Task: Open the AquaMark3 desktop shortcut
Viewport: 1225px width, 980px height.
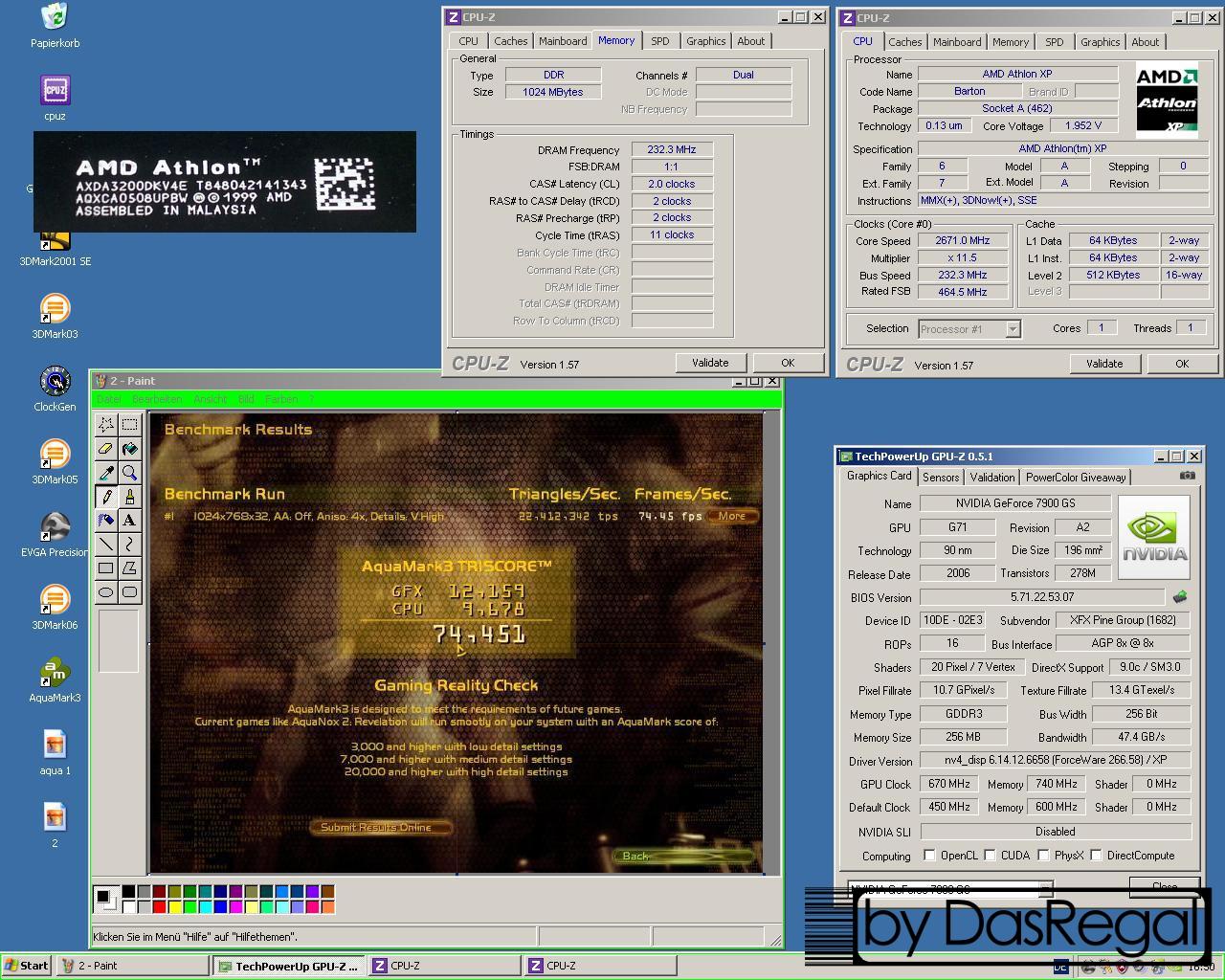Action: click(55, 680)
